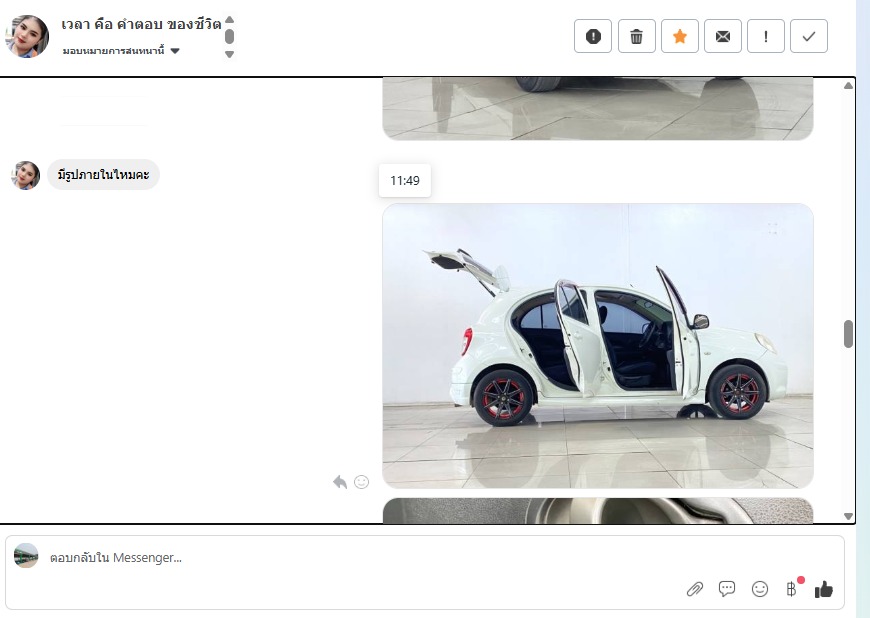Click the chat scrollbar thumb

848,334
